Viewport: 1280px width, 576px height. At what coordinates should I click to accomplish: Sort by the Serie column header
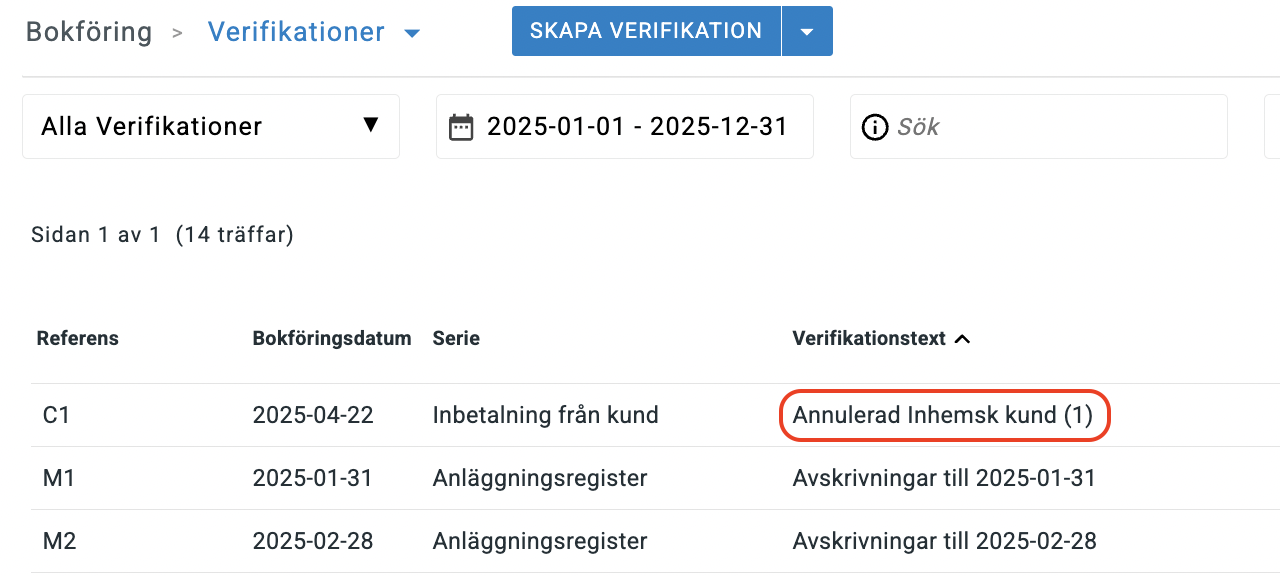point(456,338)
